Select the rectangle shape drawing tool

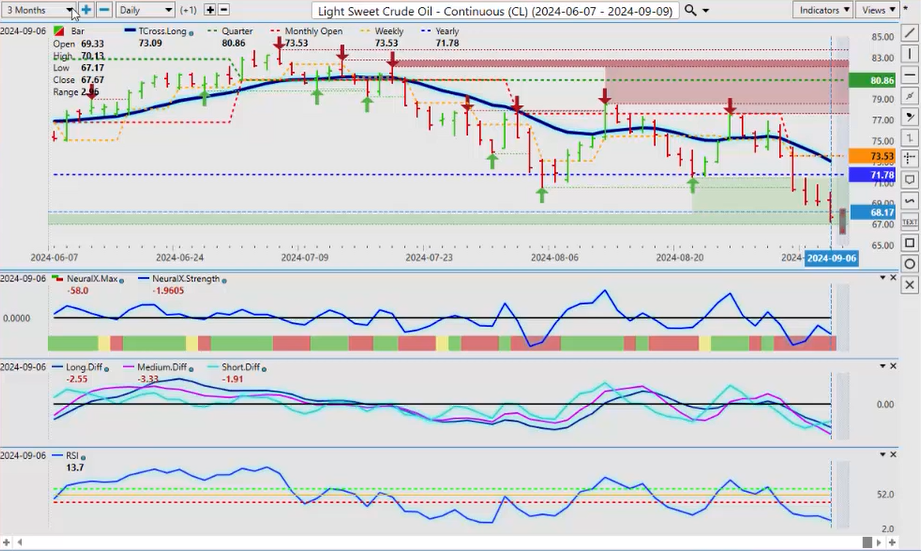pyautogui.click(x=909, y=243)
